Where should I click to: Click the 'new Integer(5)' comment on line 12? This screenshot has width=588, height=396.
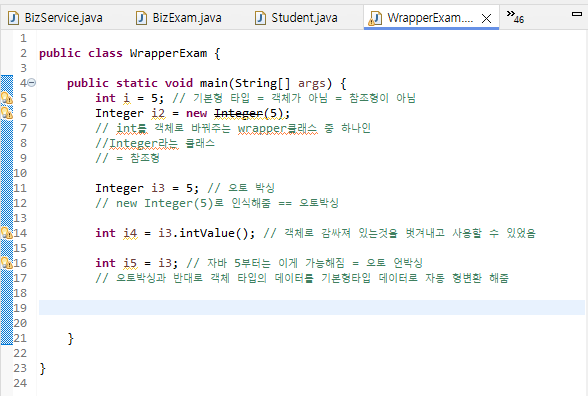(164, 203)
